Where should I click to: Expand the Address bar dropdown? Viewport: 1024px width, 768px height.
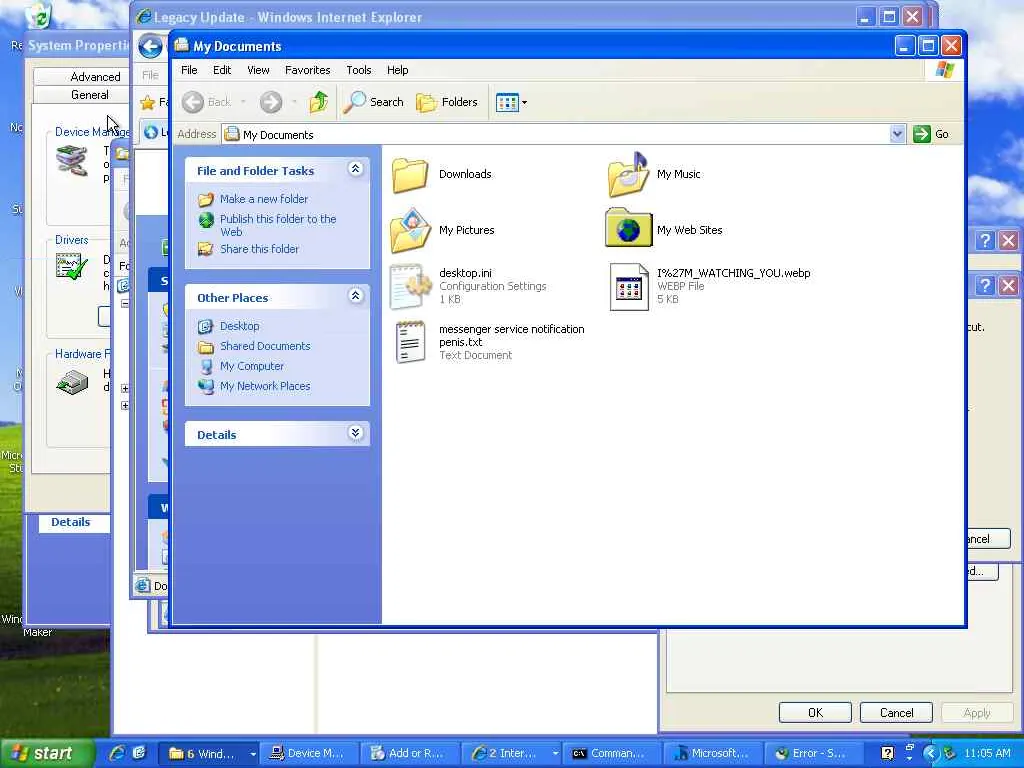pos(897,134)
